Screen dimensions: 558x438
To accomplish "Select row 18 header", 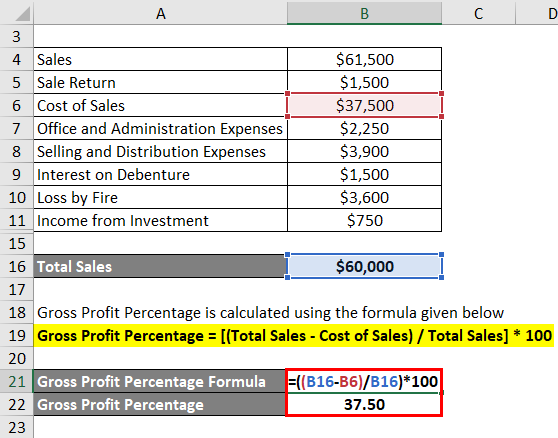I will click(16, 313).
